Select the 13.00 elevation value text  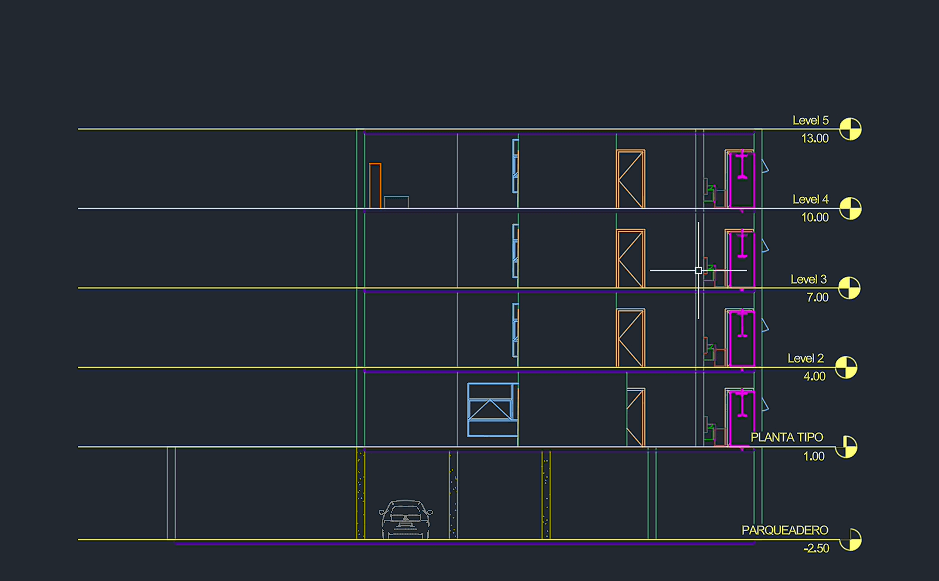tap(814, 139)
